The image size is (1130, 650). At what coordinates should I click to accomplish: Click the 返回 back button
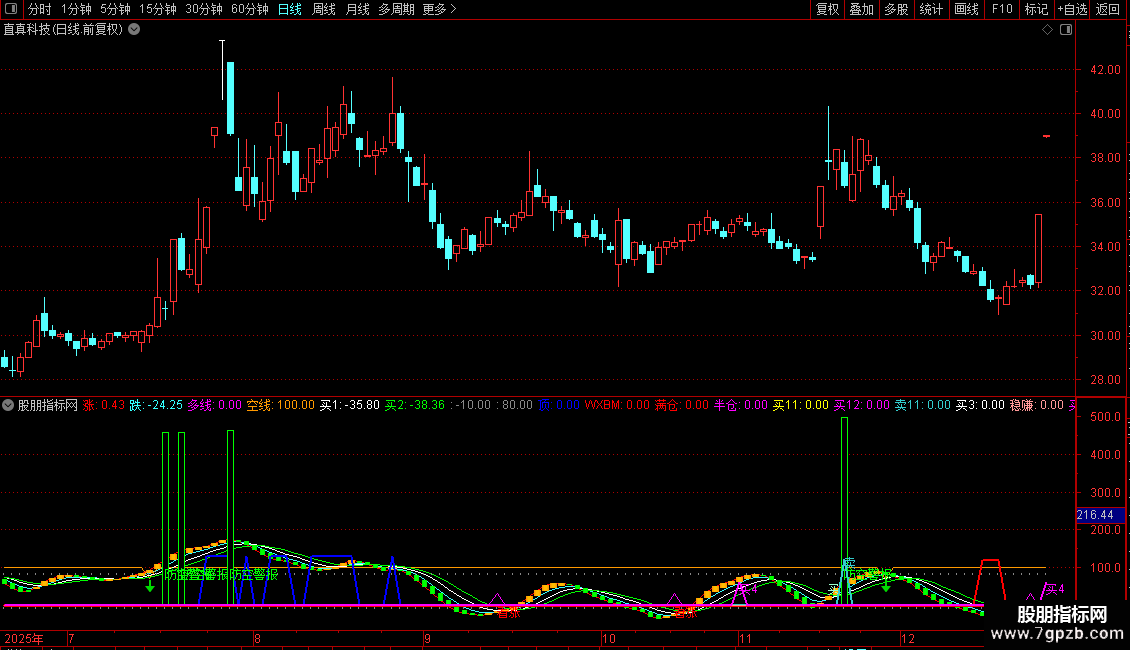tap(1108, 9)
